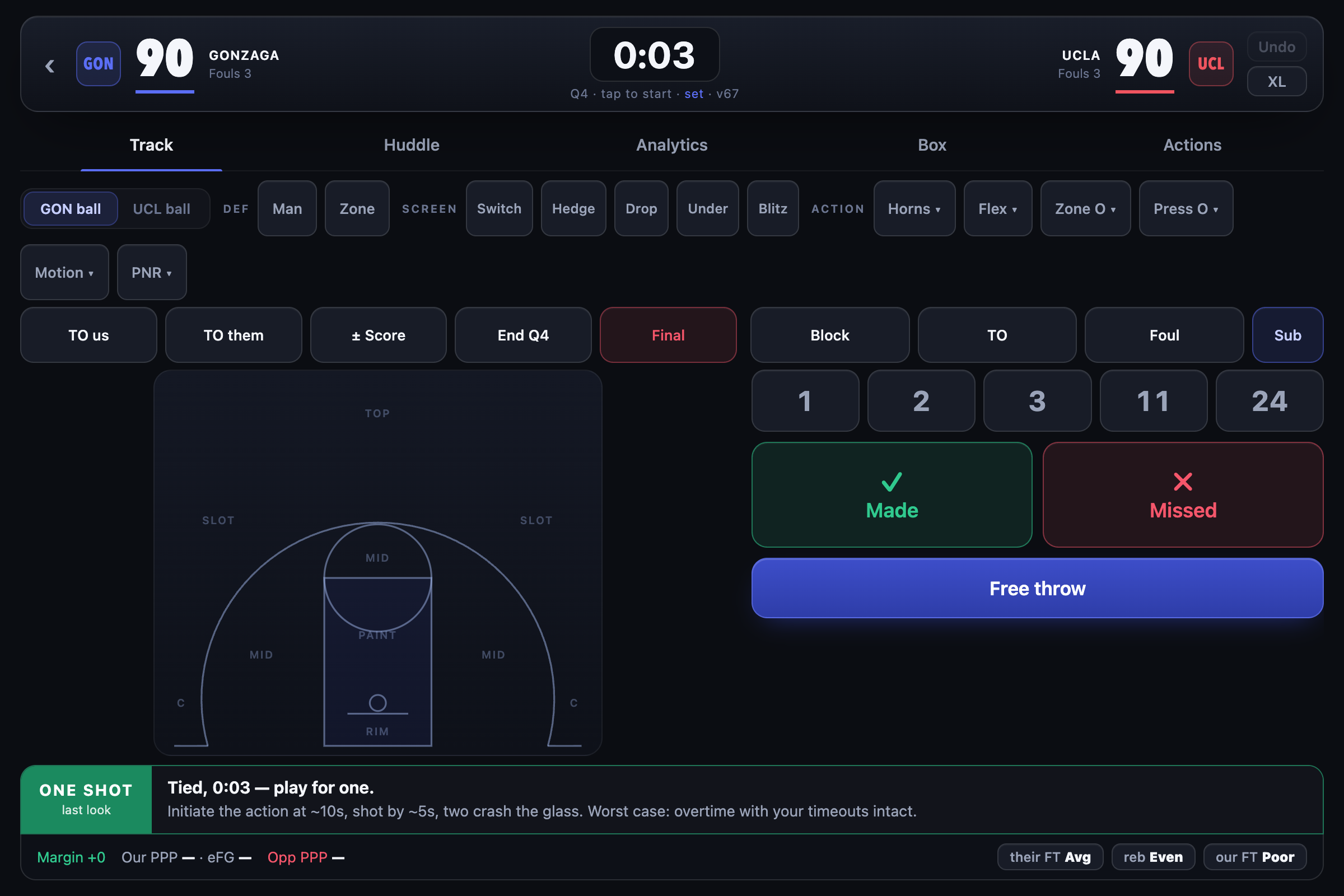Screen dimensions: 1344x896
Task: Toggle Under screen coverage
Action: click(708, 208)
